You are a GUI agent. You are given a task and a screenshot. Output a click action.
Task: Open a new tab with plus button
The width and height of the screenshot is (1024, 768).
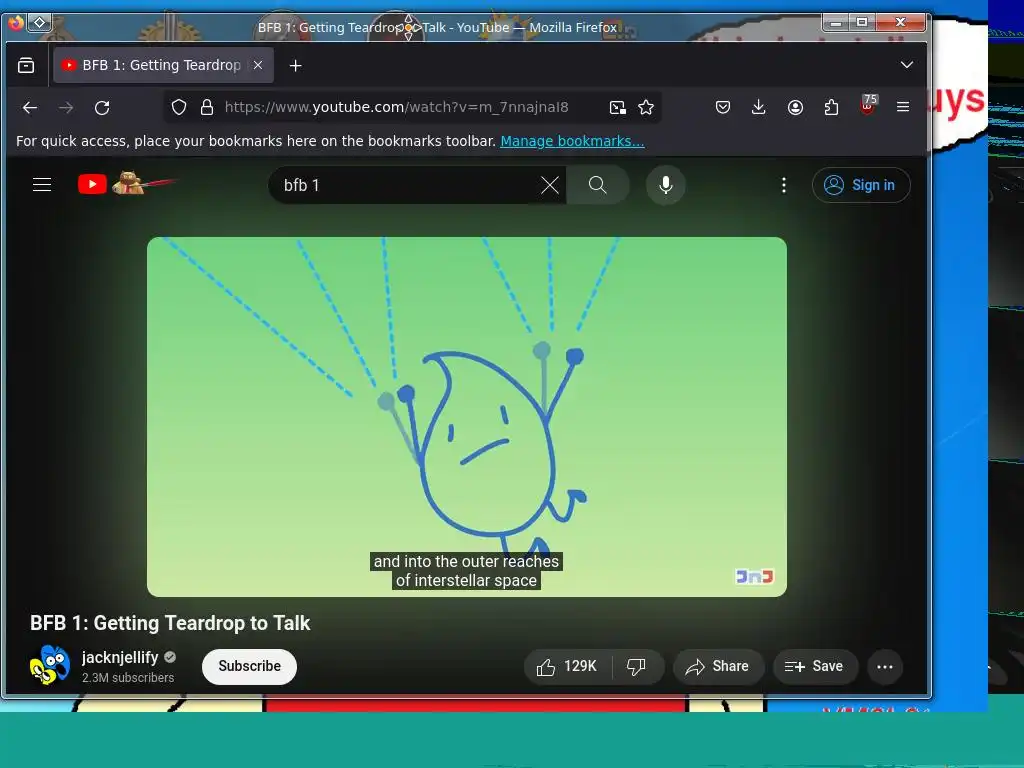295,65
